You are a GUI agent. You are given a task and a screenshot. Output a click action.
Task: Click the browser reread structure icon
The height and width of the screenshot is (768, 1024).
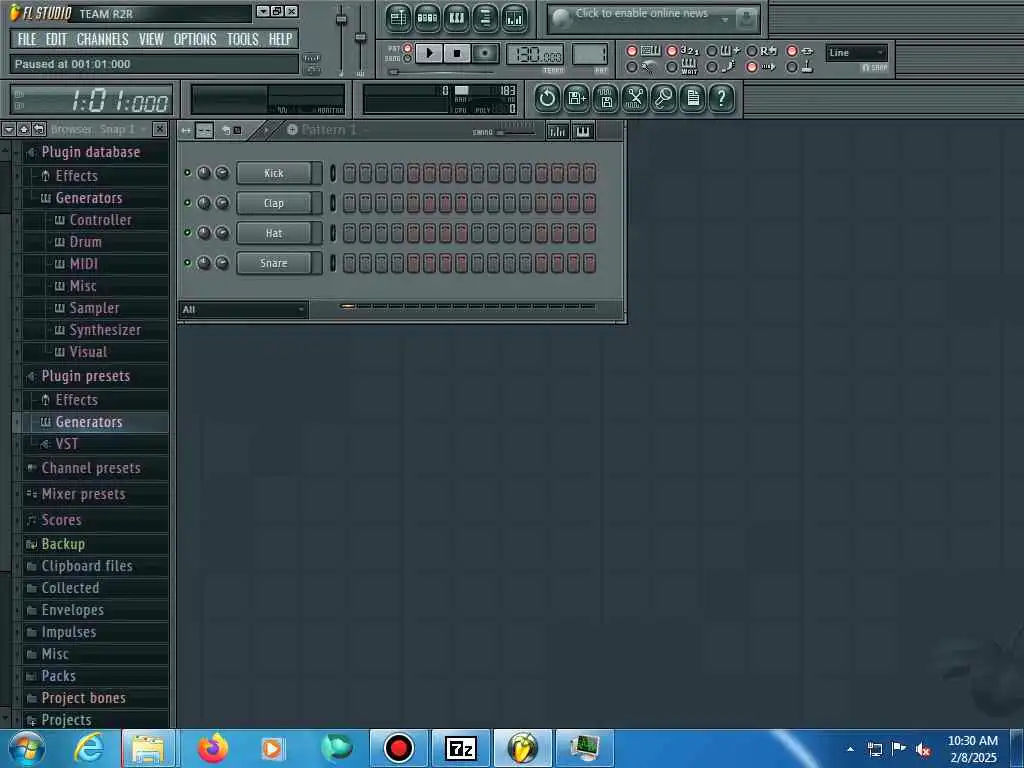(x=39, y=129)
